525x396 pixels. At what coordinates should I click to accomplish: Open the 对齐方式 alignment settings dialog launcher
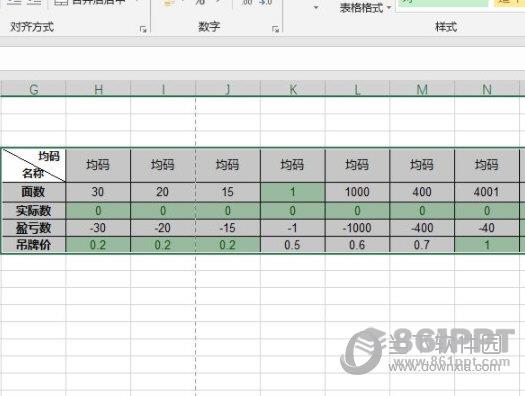click(x=143, y=29)
